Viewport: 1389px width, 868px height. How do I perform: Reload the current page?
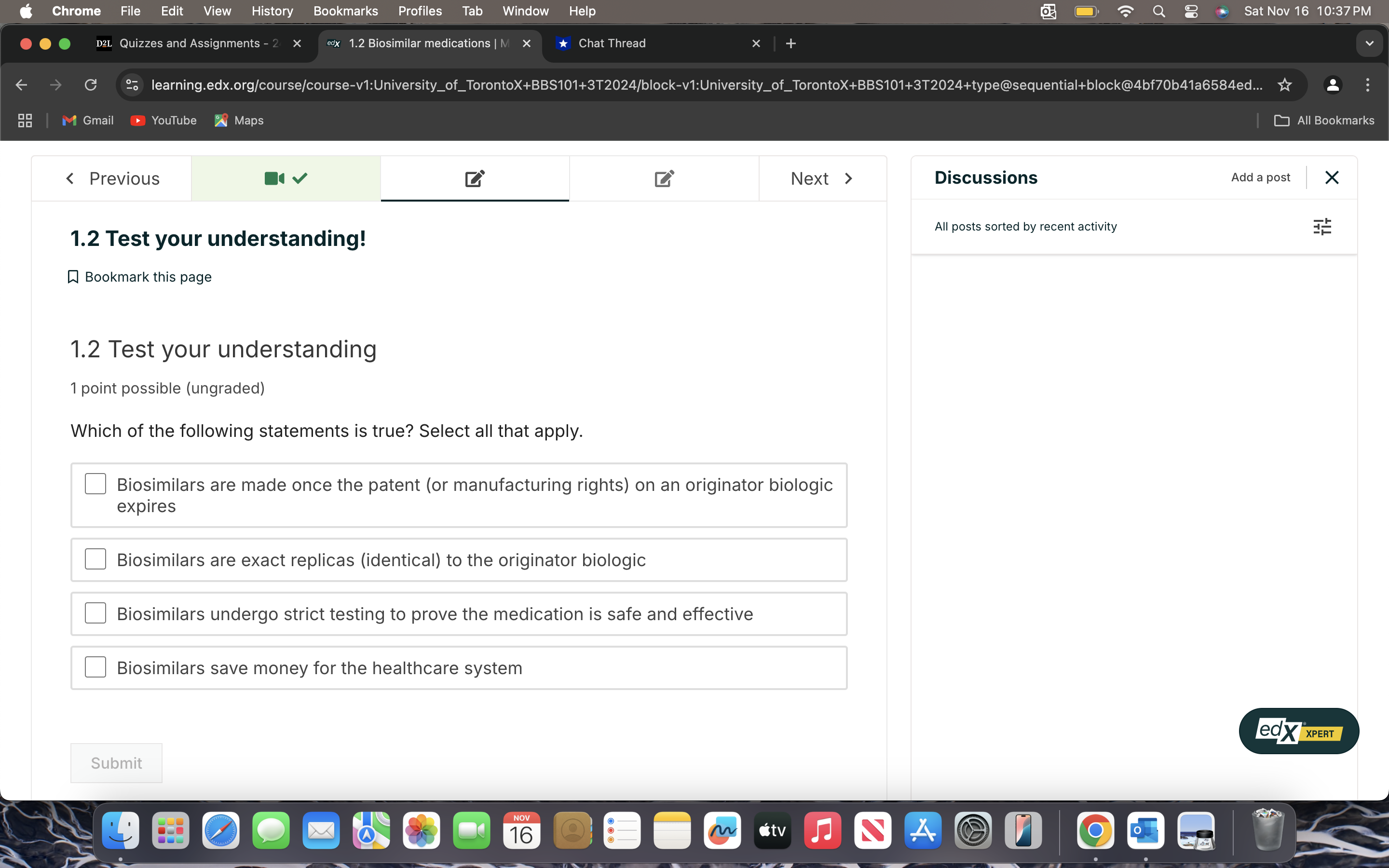(x=91, y=84)
